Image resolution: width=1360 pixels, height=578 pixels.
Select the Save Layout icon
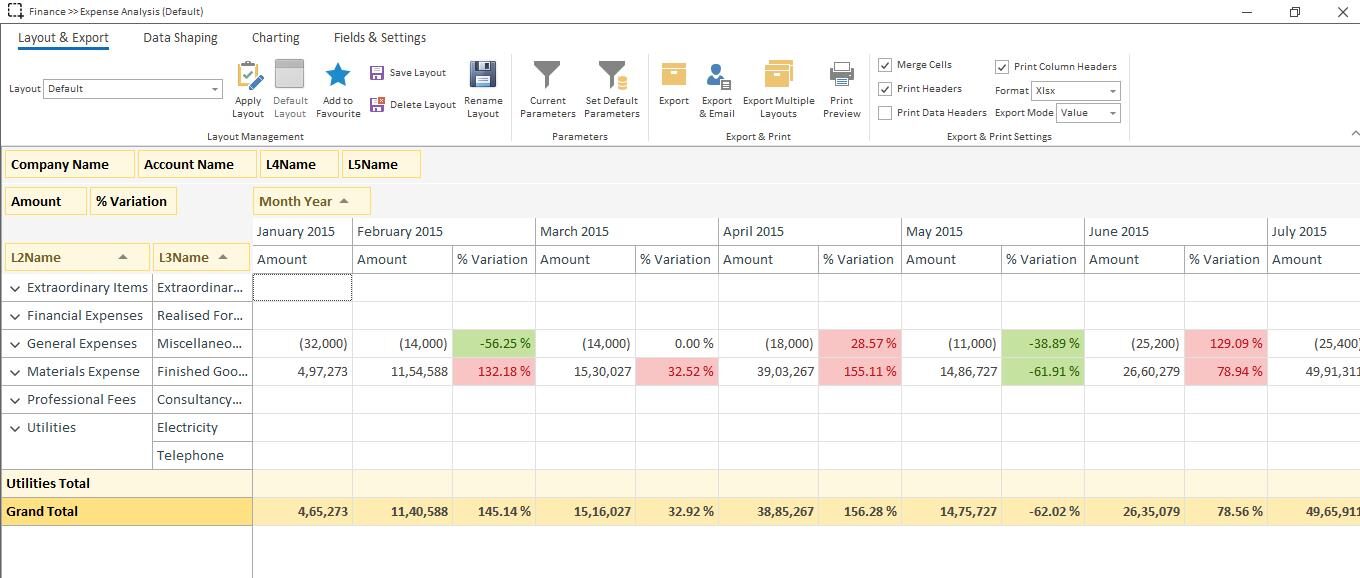coord(378,72)
